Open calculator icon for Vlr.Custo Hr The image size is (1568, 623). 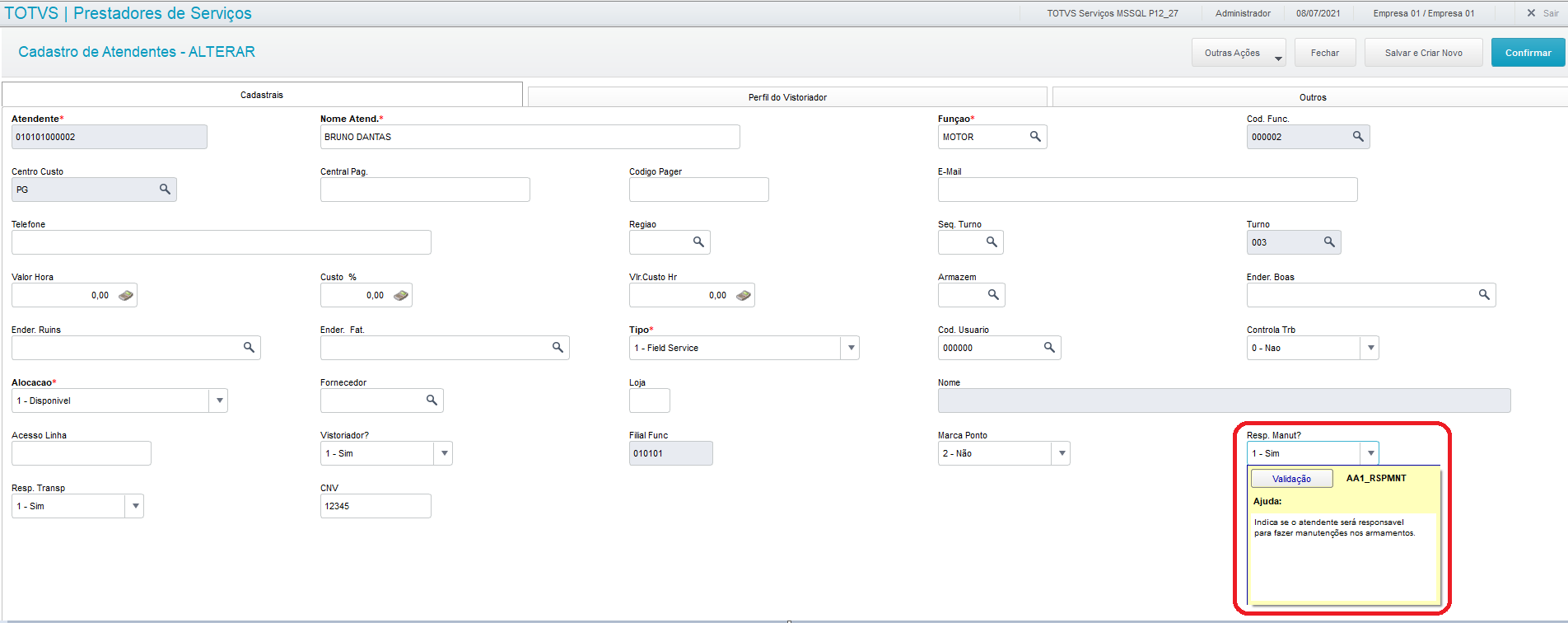tap(744, 295)
